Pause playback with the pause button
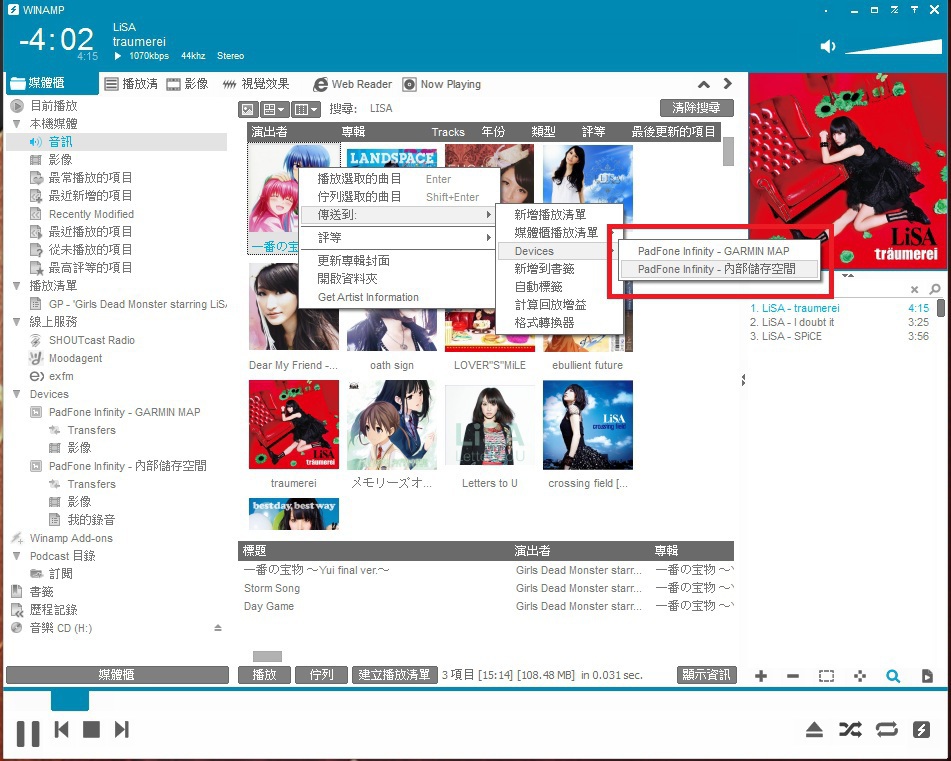 28,733
